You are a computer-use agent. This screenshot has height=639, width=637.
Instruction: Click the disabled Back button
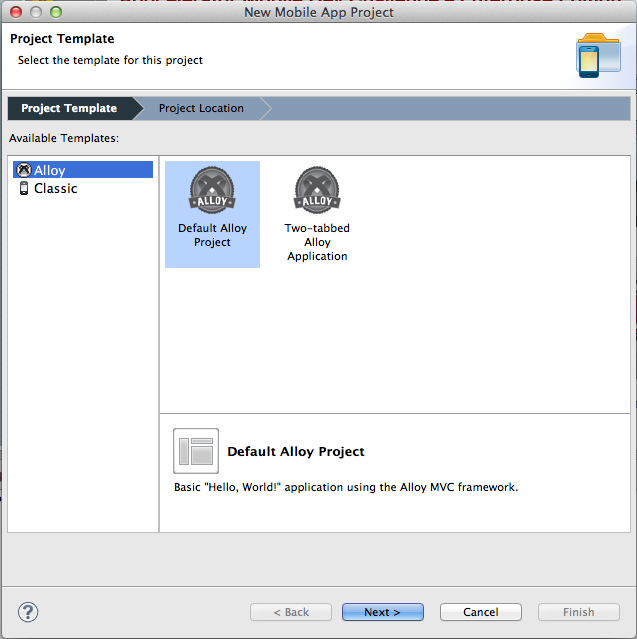291,612
